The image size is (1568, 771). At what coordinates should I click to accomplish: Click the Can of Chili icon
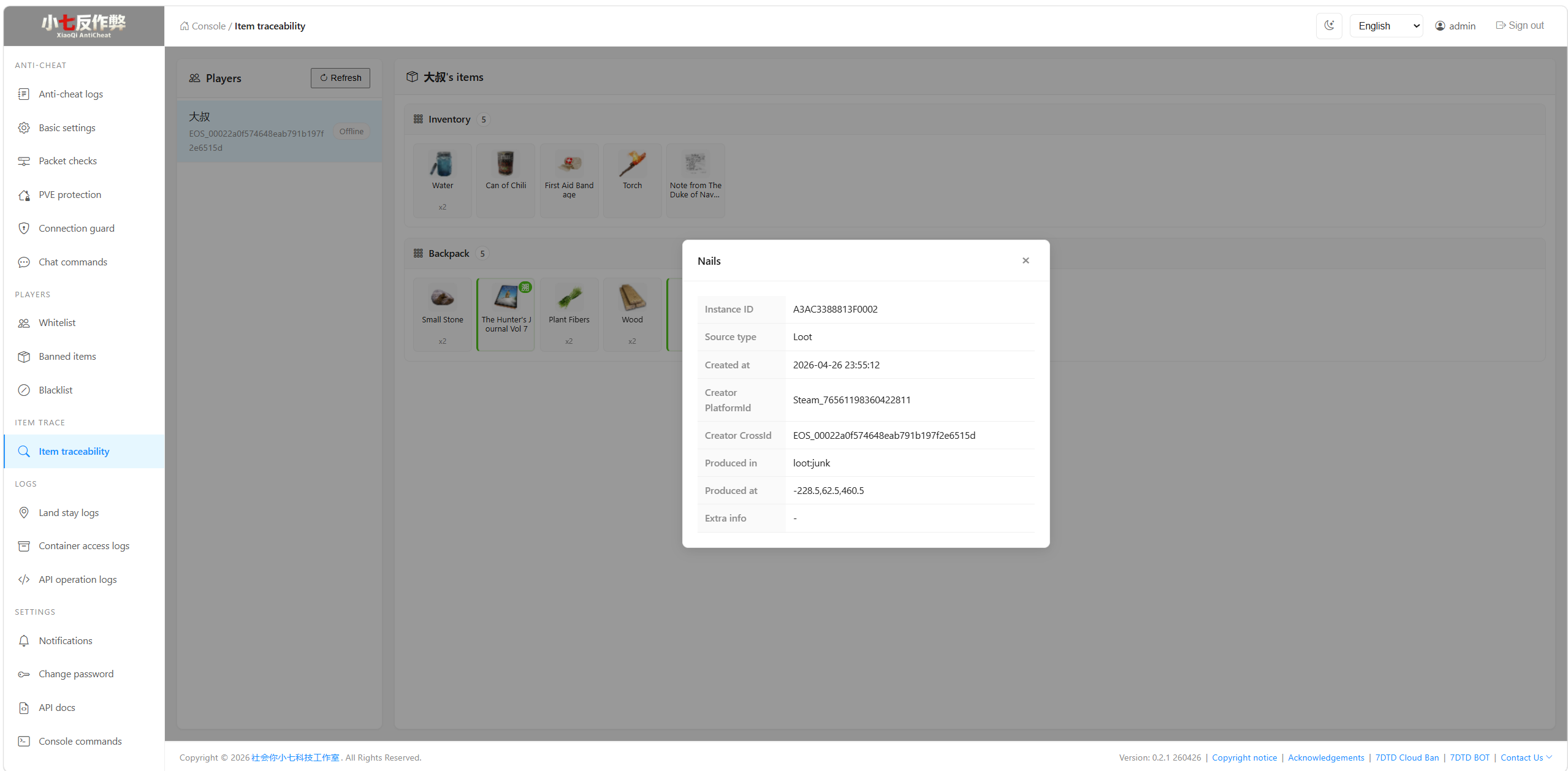click(506, 165)
